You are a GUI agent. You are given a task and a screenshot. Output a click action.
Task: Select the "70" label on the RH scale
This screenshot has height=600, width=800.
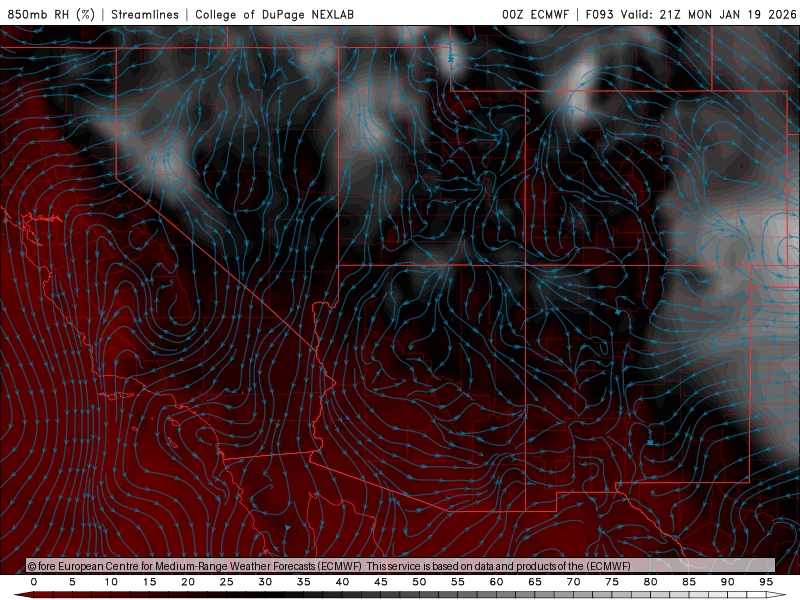[x=573, y=582]
